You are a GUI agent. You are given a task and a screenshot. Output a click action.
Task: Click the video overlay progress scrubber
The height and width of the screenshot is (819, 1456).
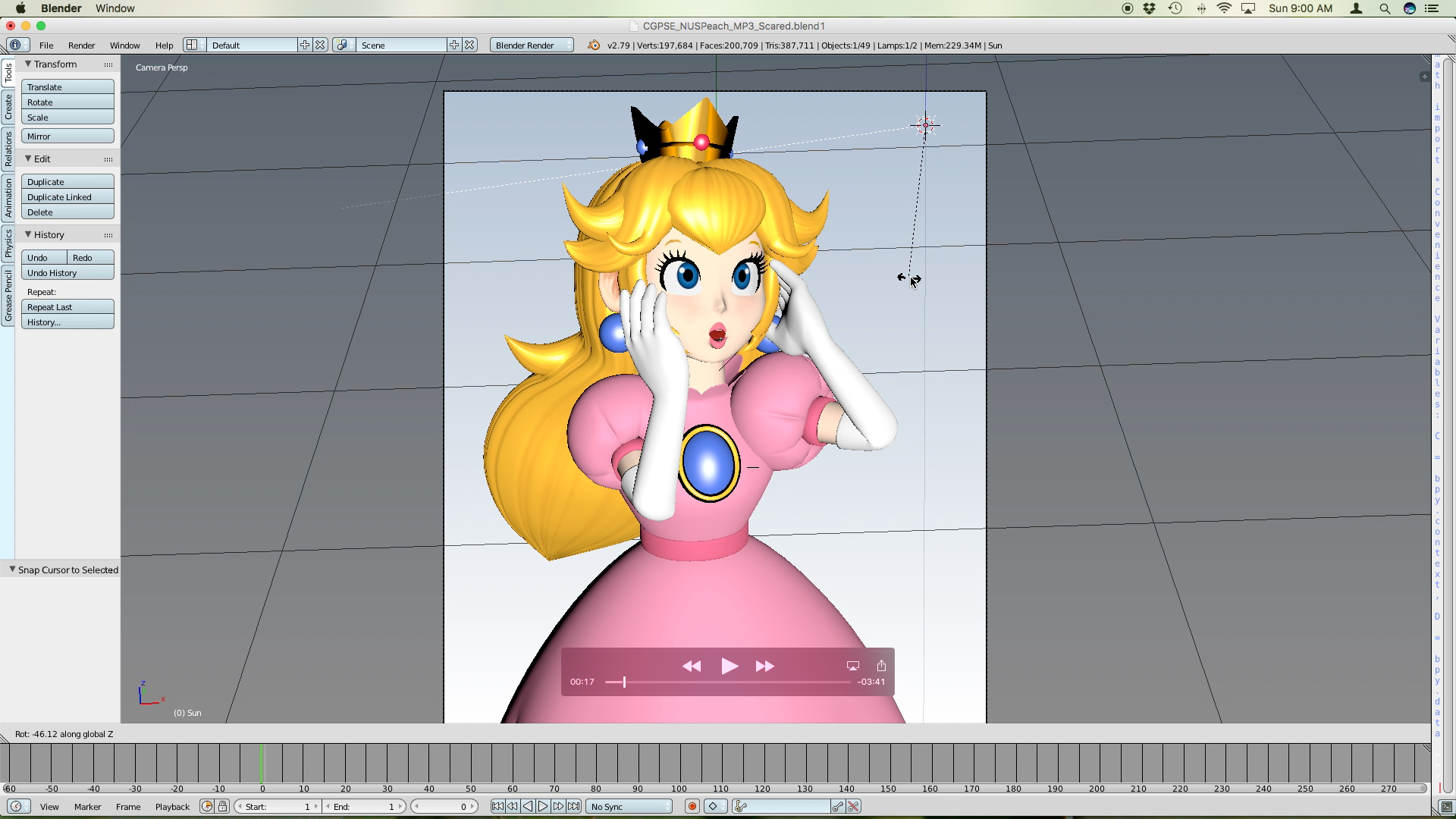(x=624, y=682)
